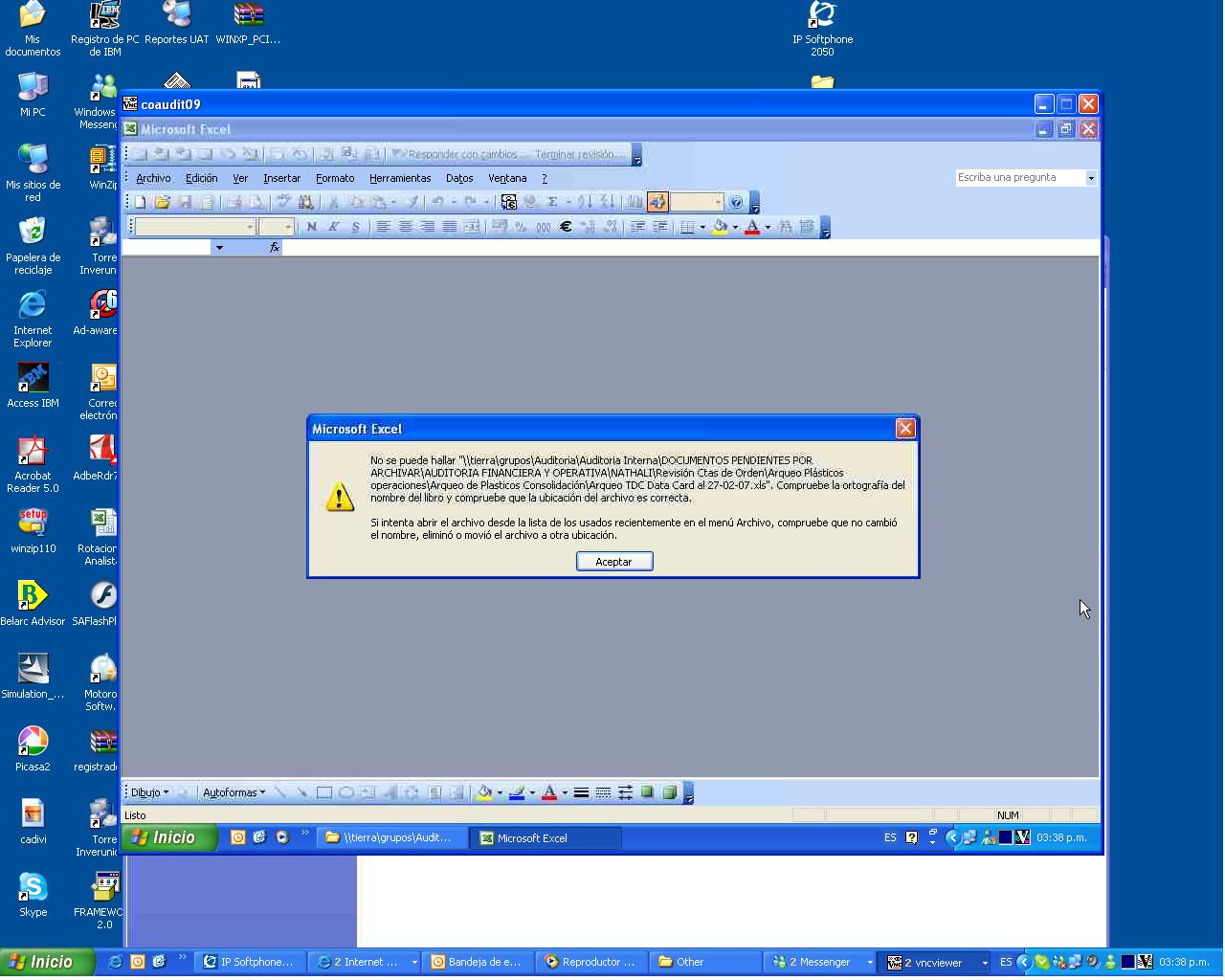The height and width of the screenshot is (980, 1225).
Task: Click the AutoSum sigma icon
Action: click(552, 202)
